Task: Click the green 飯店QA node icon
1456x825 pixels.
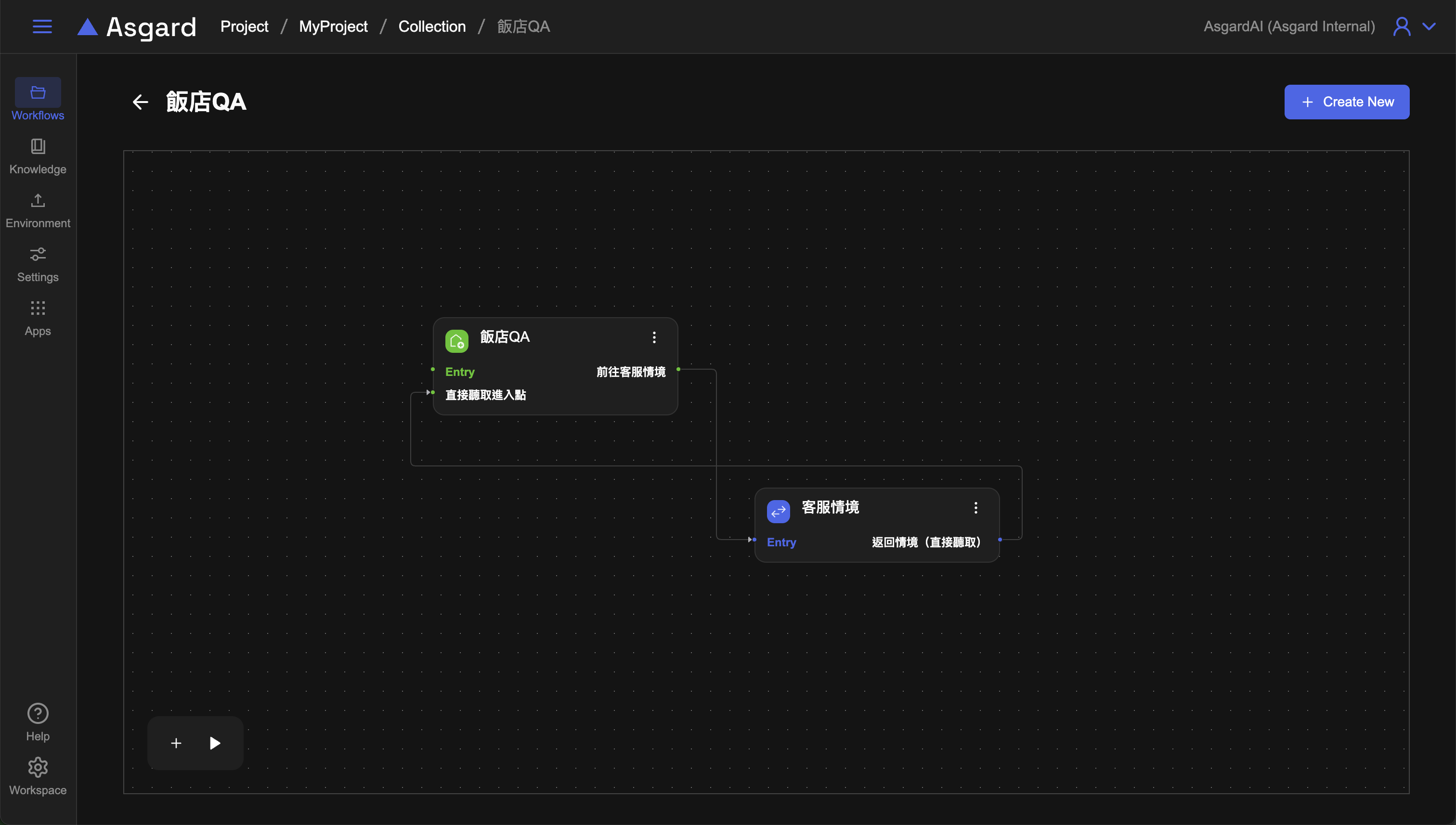Action: coord(456,341)
